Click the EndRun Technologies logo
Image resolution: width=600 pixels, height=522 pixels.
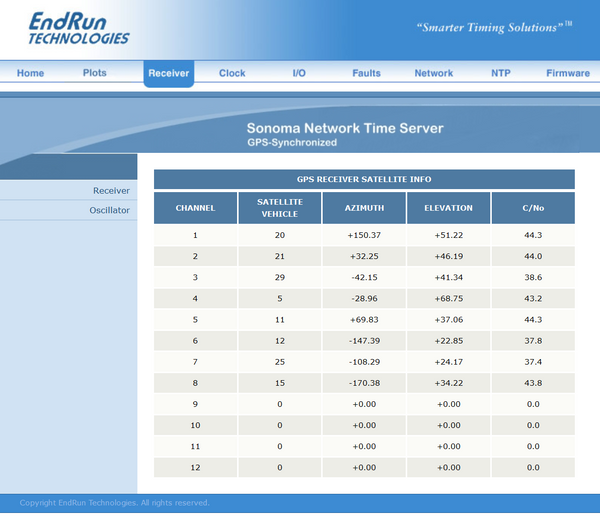click(79, 28)
